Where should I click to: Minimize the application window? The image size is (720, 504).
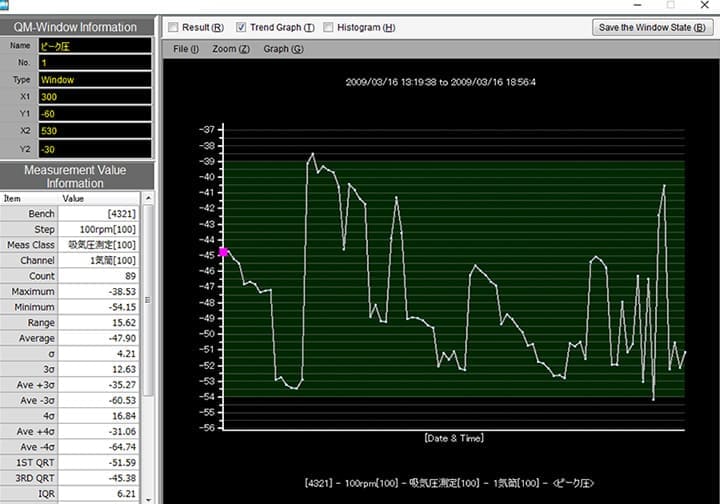(x=638, y=5)
